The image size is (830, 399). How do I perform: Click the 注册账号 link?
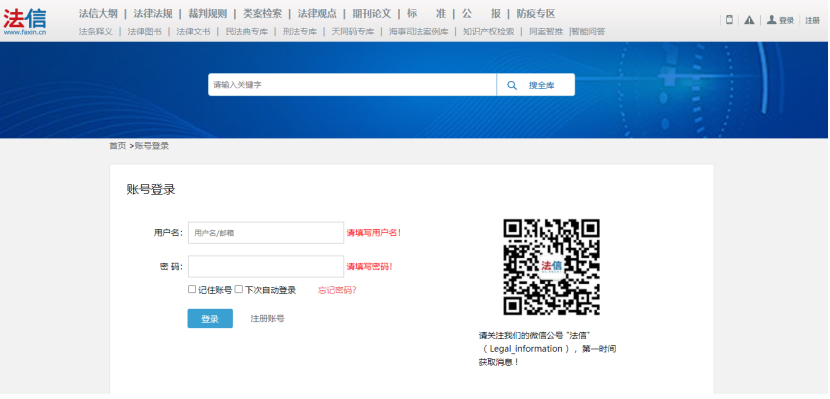(267, 319)
